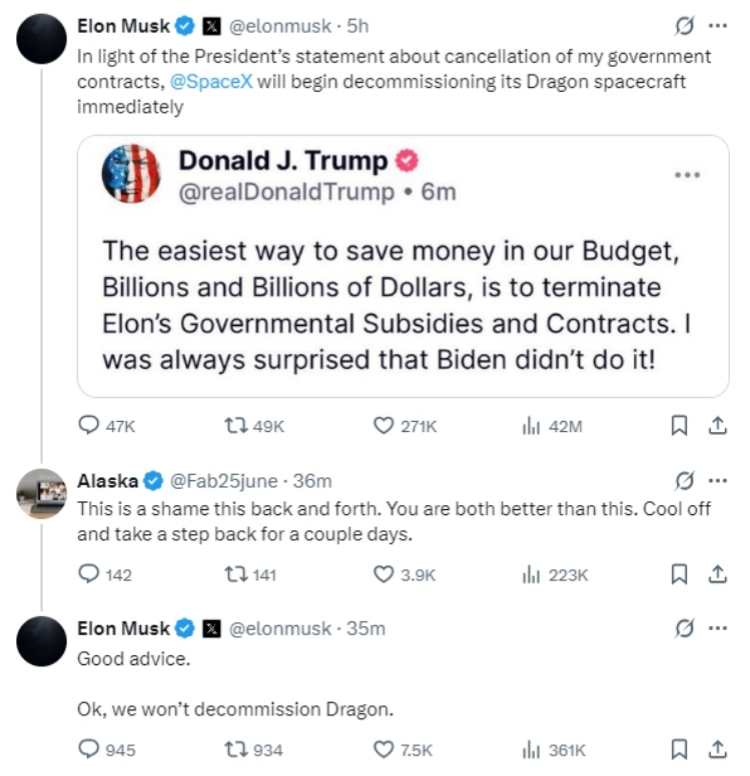750x776 pixels.
Task: Click the Grok icon on Alaska's reply
Action: click(x=686, y=481)
